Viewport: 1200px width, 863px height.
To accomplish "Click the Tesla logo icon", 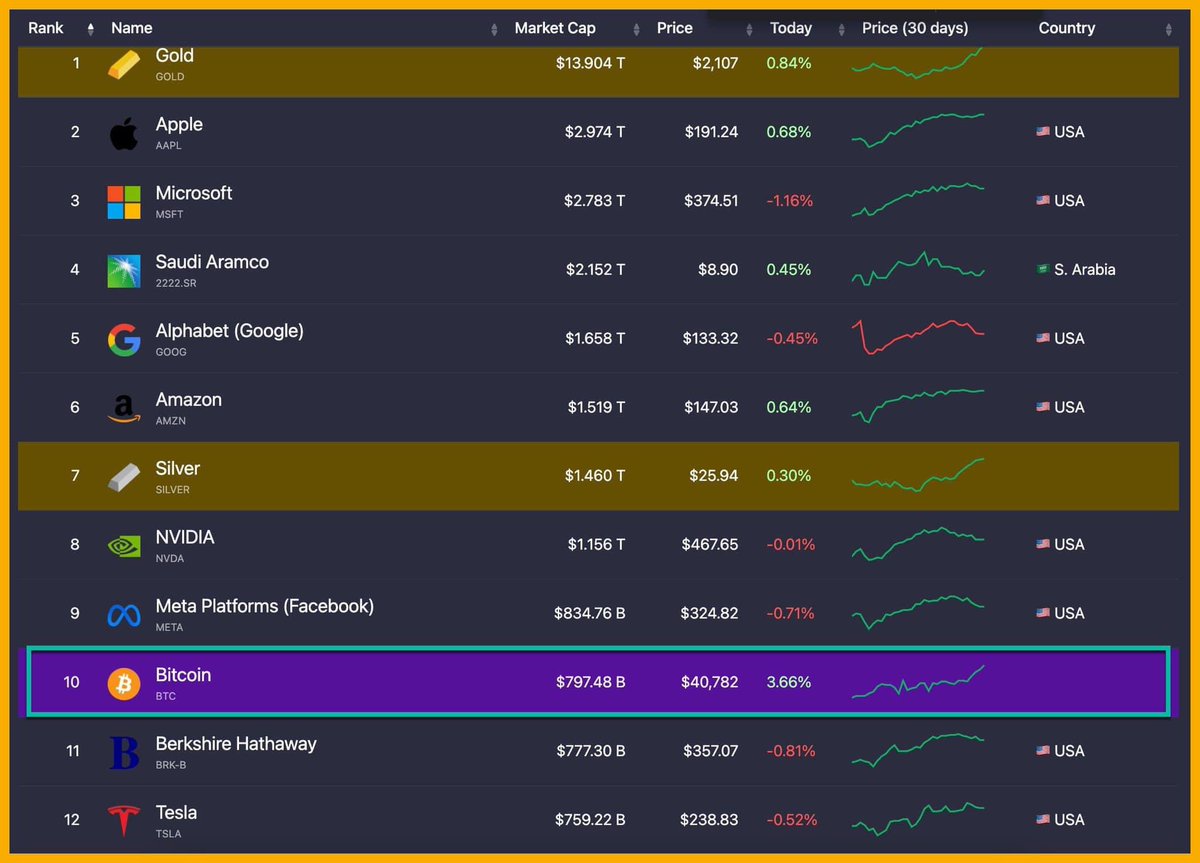I will [124, 821].
